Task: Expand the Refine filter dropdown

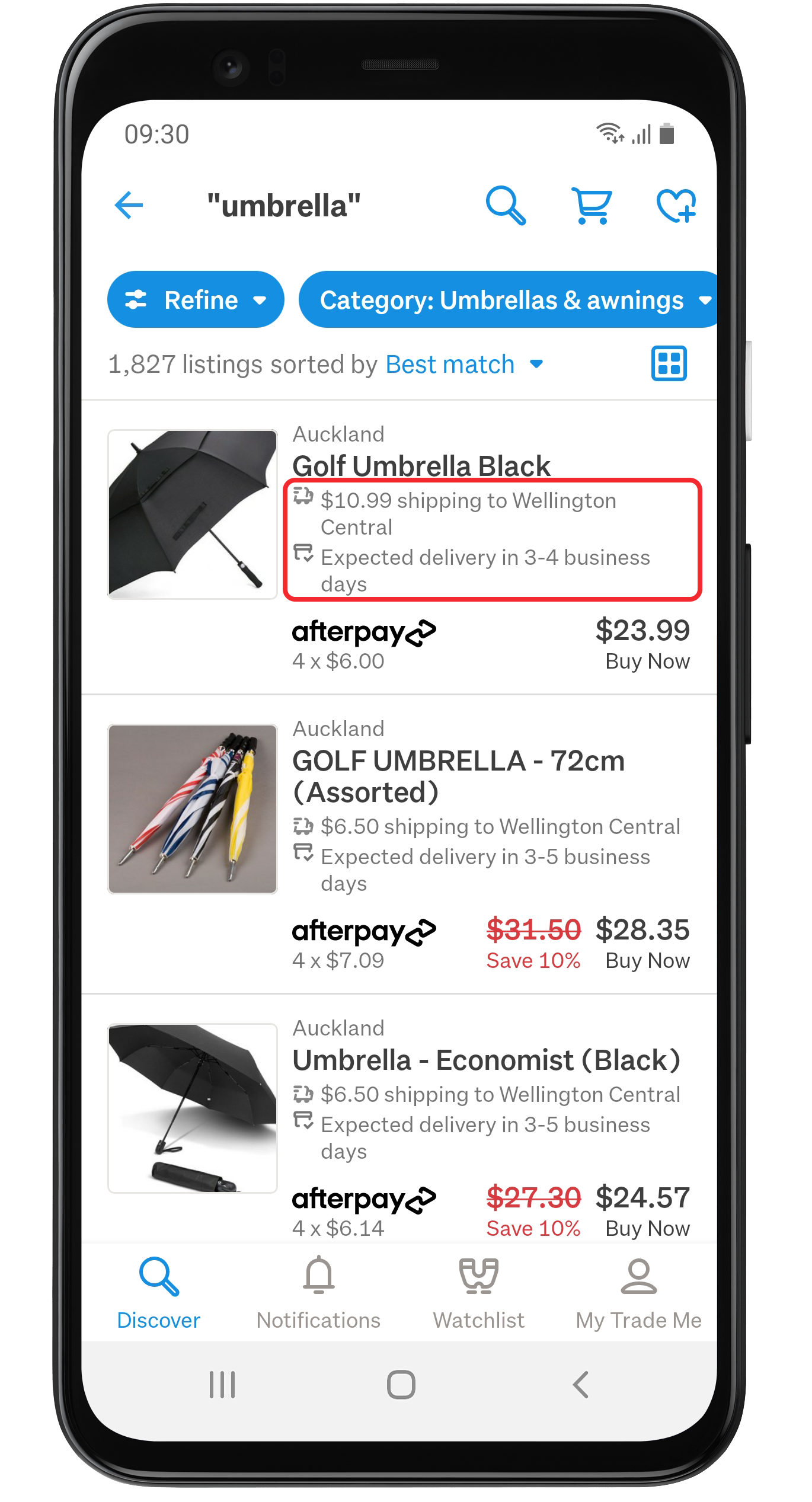Action: tap(196, 300)
